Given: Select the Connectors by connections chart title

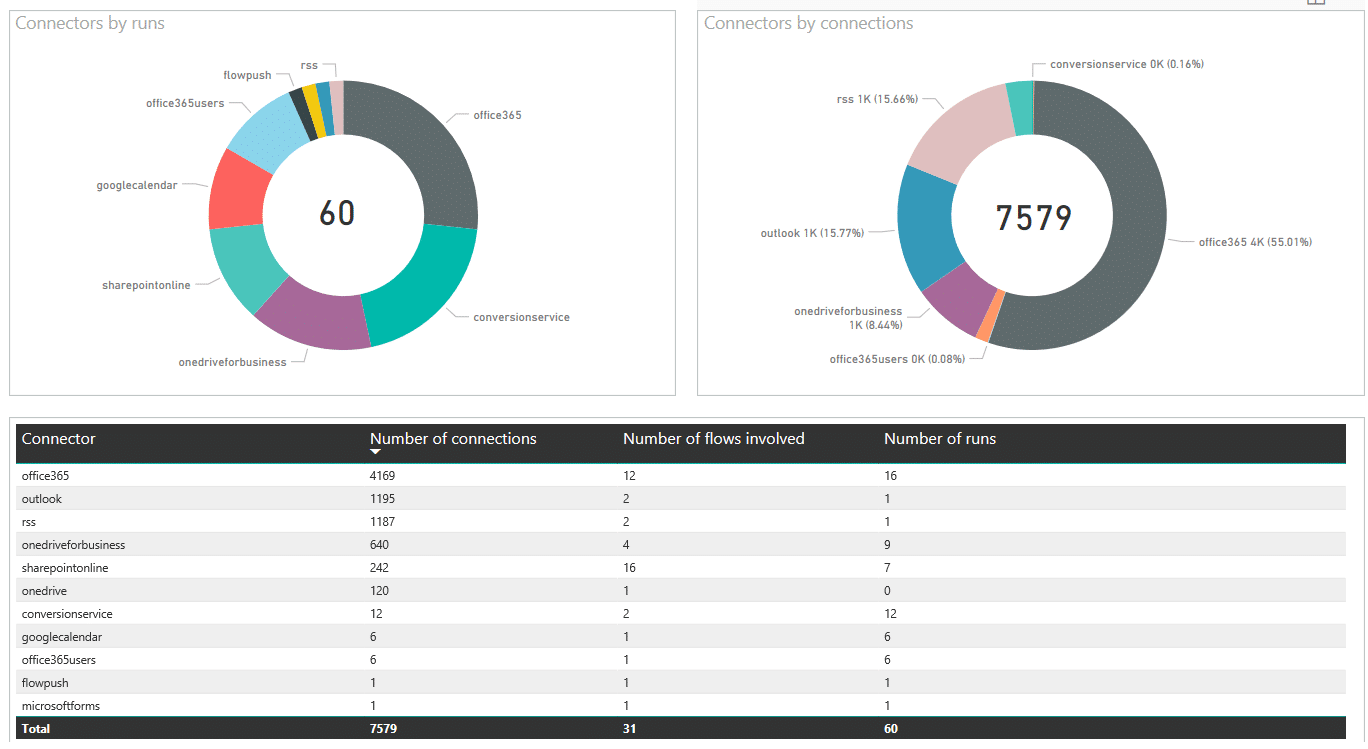Looking at the screenshot, I should [808, 23].
